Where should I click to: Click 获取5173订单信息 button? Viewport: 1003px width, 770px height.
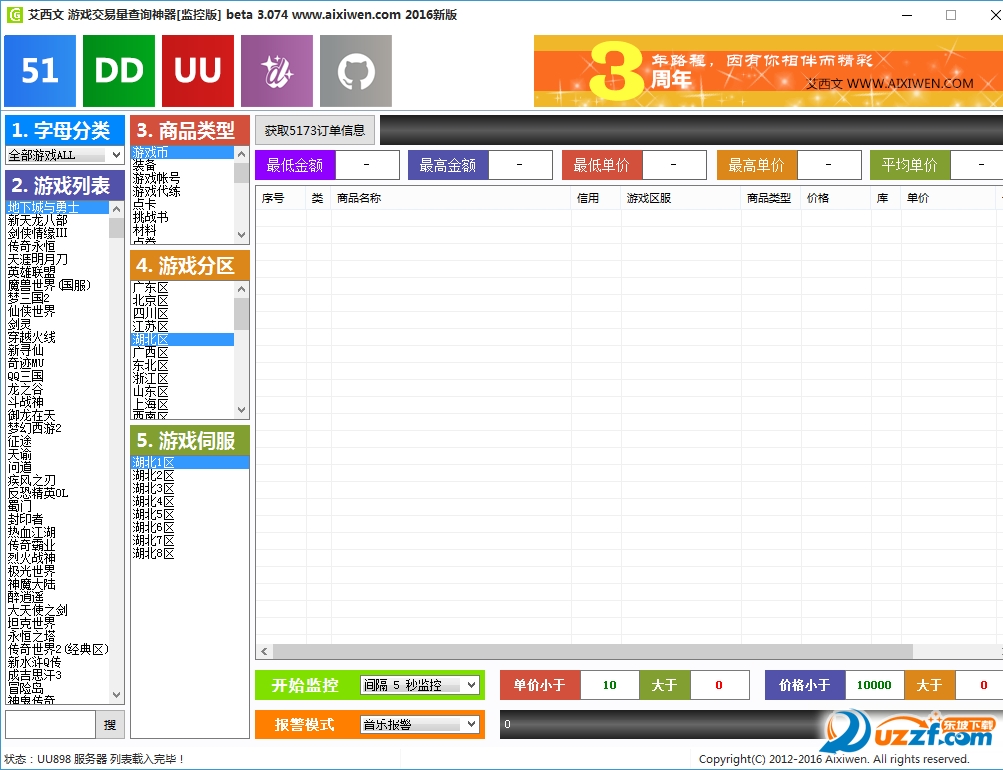[315, 130]
